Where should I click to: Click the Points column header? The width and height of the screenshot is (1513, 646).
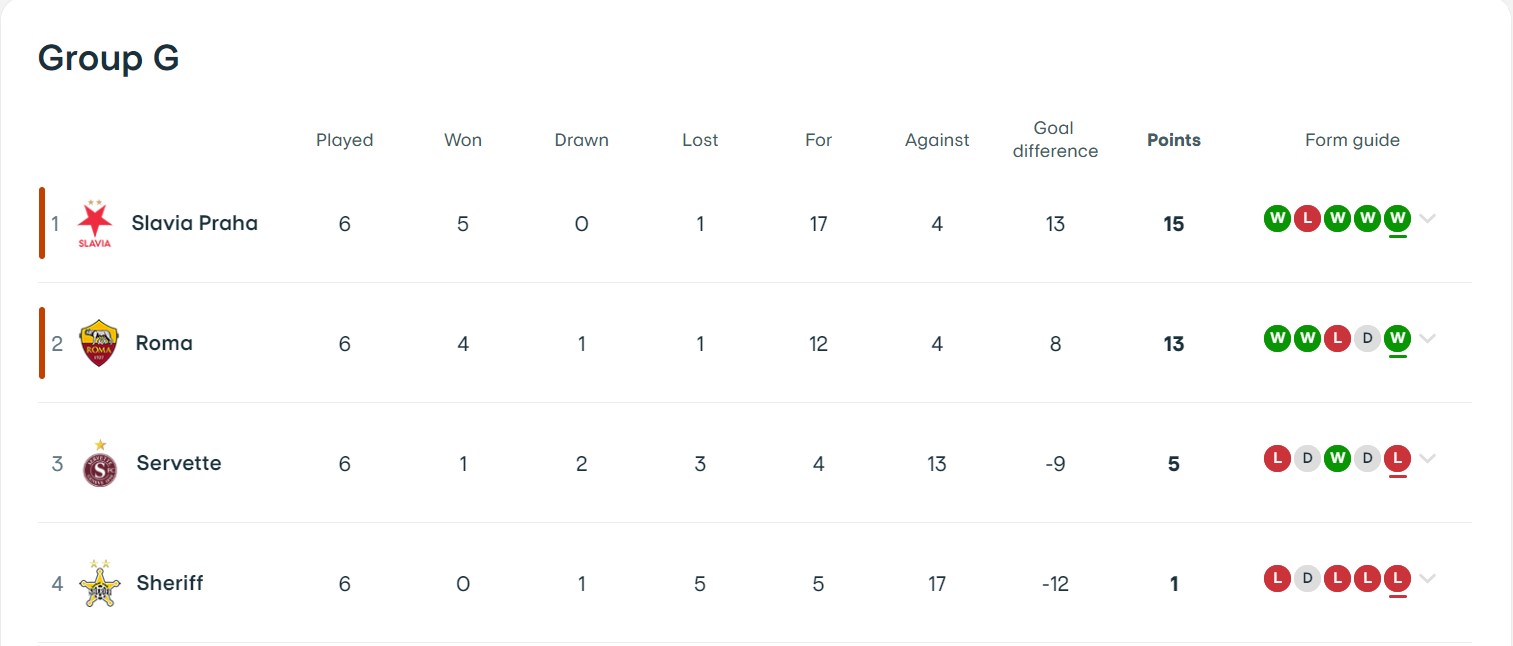point(1174,140)
